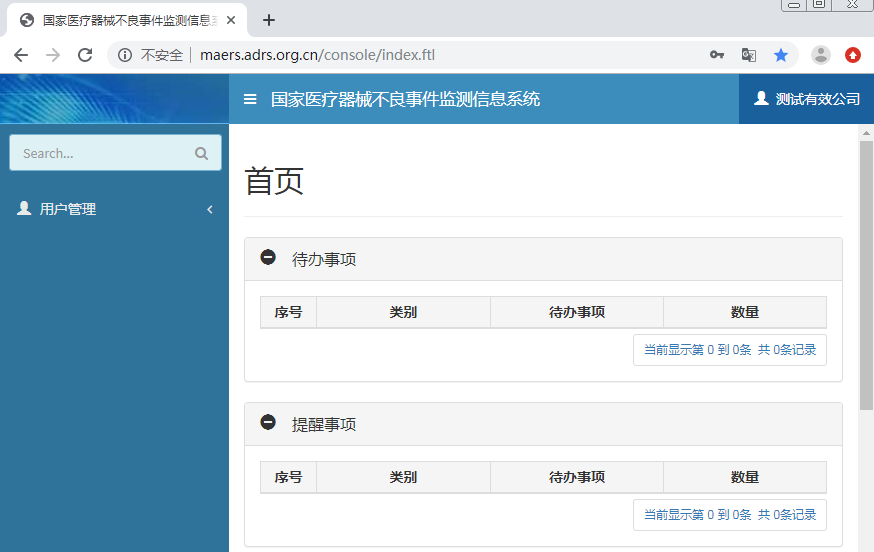Click the red update arrow icon

(x=853, y=55)
